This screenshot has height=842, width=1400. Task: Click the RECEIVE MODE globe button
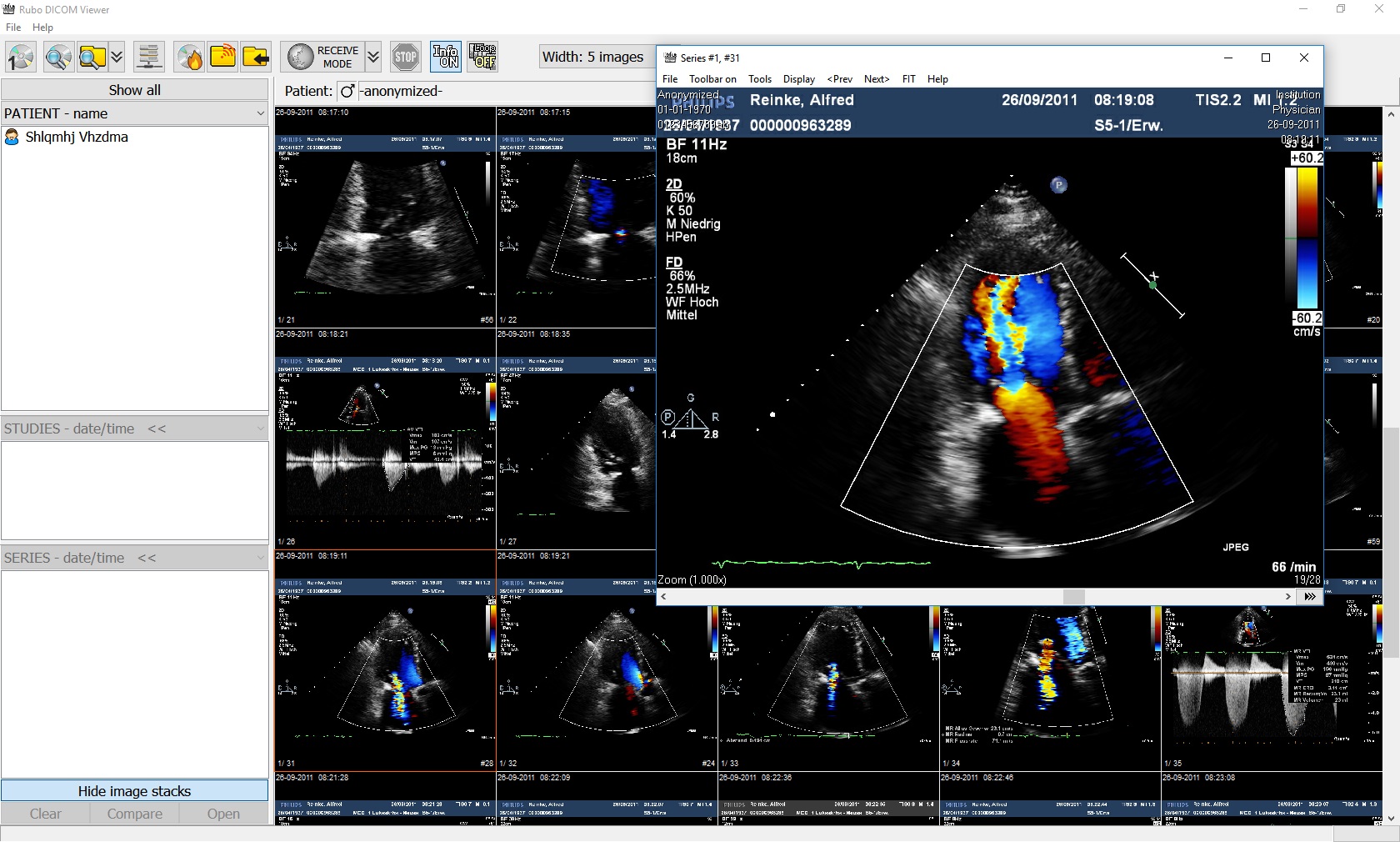pos(322,57)
